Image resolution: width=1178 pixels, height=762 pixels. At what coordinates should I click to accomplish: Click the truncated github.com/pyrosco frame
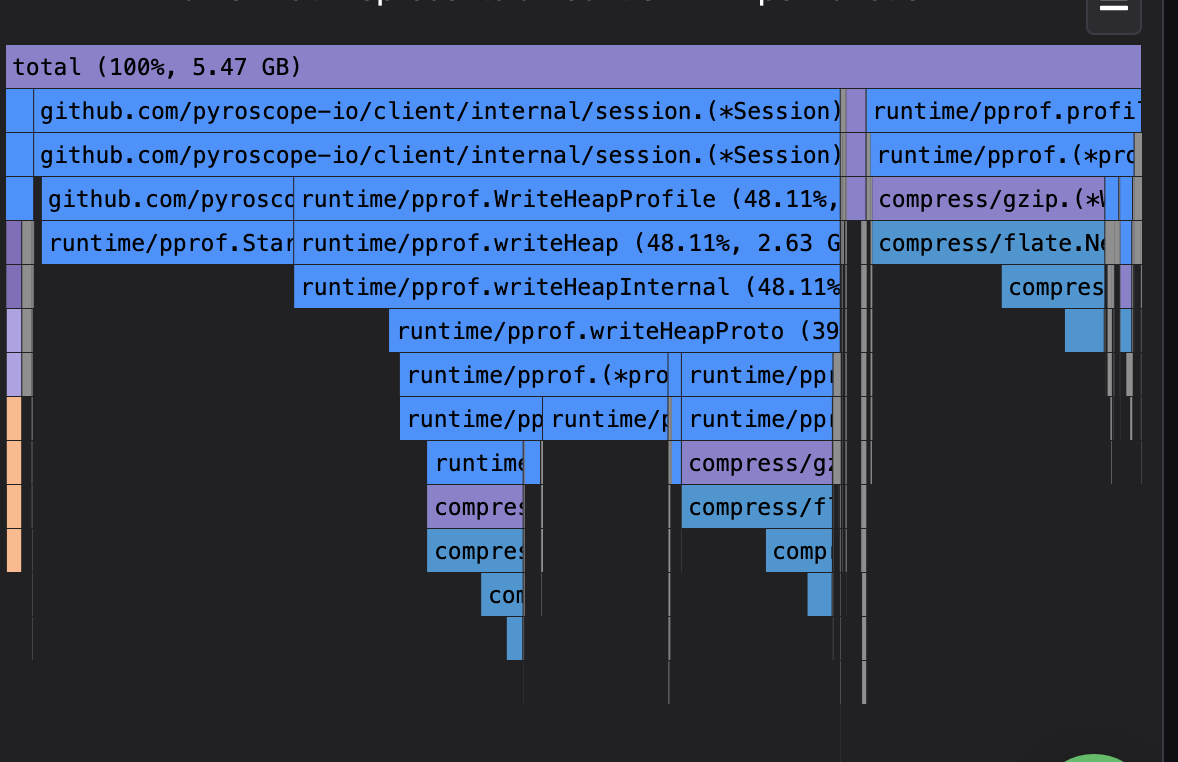165,199
